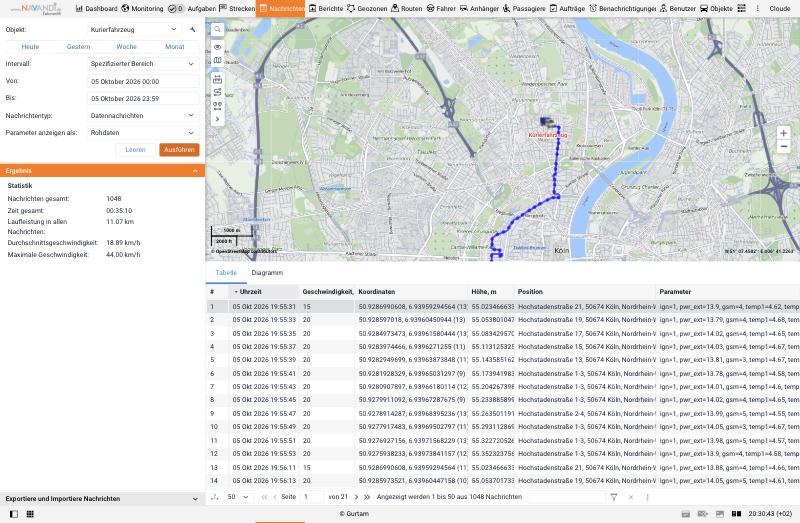Select the Gestern quick interval
This screenshot has width=800, height=523.
click(78, 46)
